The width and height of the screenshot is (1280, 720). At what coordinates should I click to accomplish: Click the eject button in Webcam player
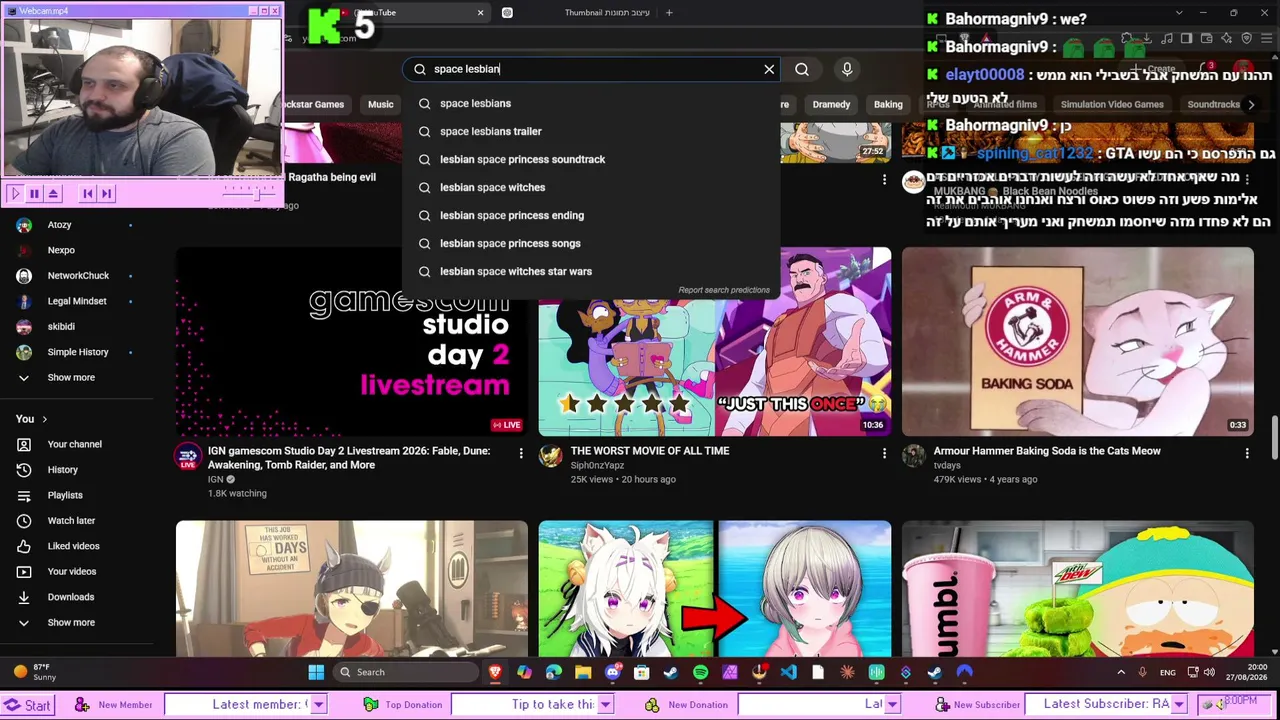(x=53, y=194)
